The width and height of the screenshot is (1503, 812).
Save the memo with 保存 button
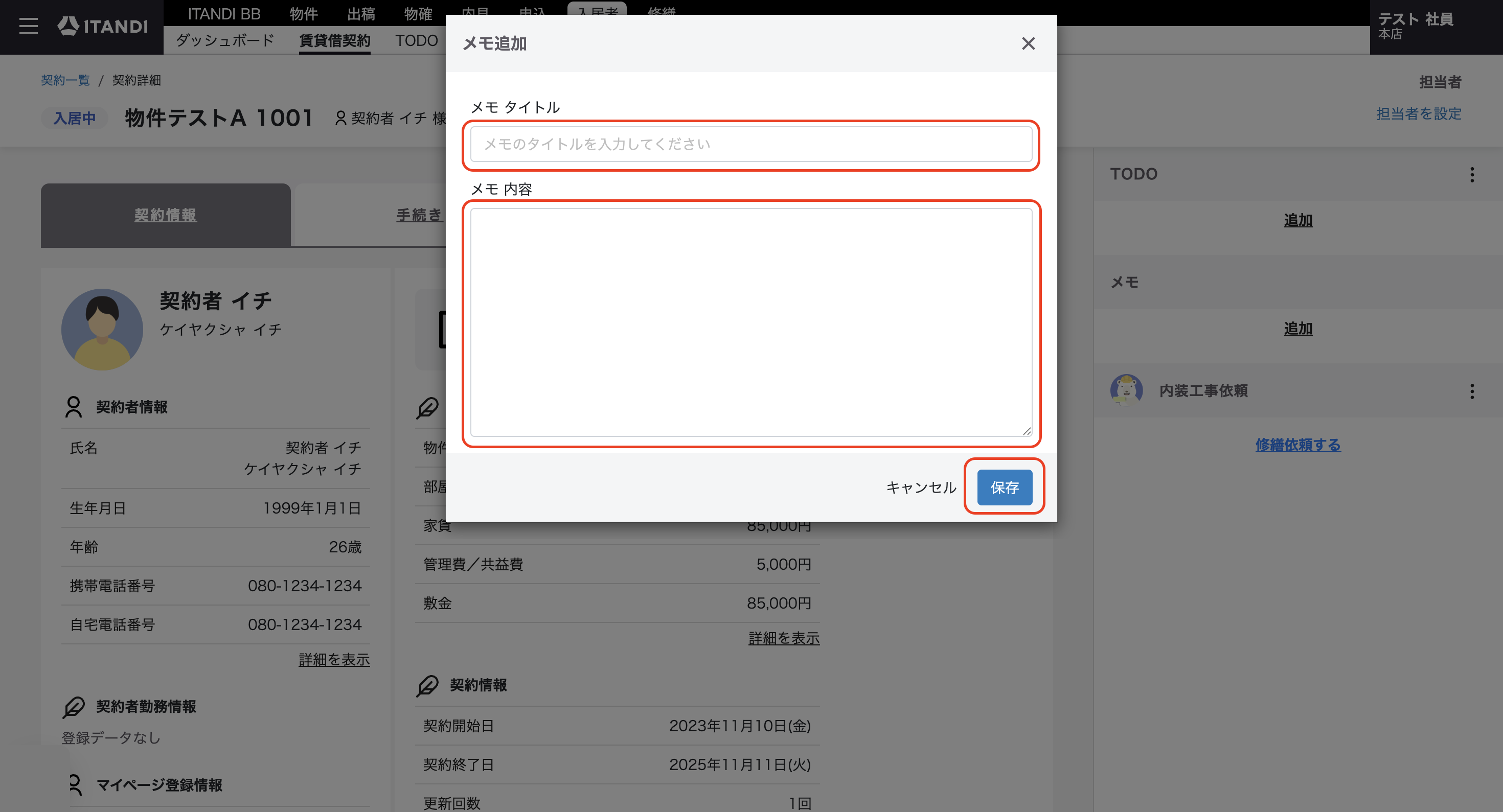[x=1004, y=487]
